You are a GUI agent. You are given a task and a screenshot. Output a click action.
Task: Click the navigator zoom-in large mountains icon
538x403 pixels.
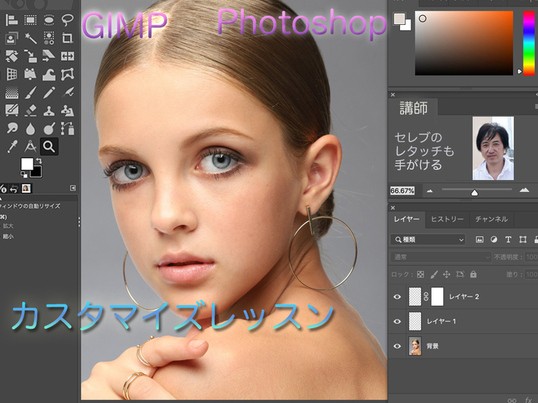coord(524,190)
